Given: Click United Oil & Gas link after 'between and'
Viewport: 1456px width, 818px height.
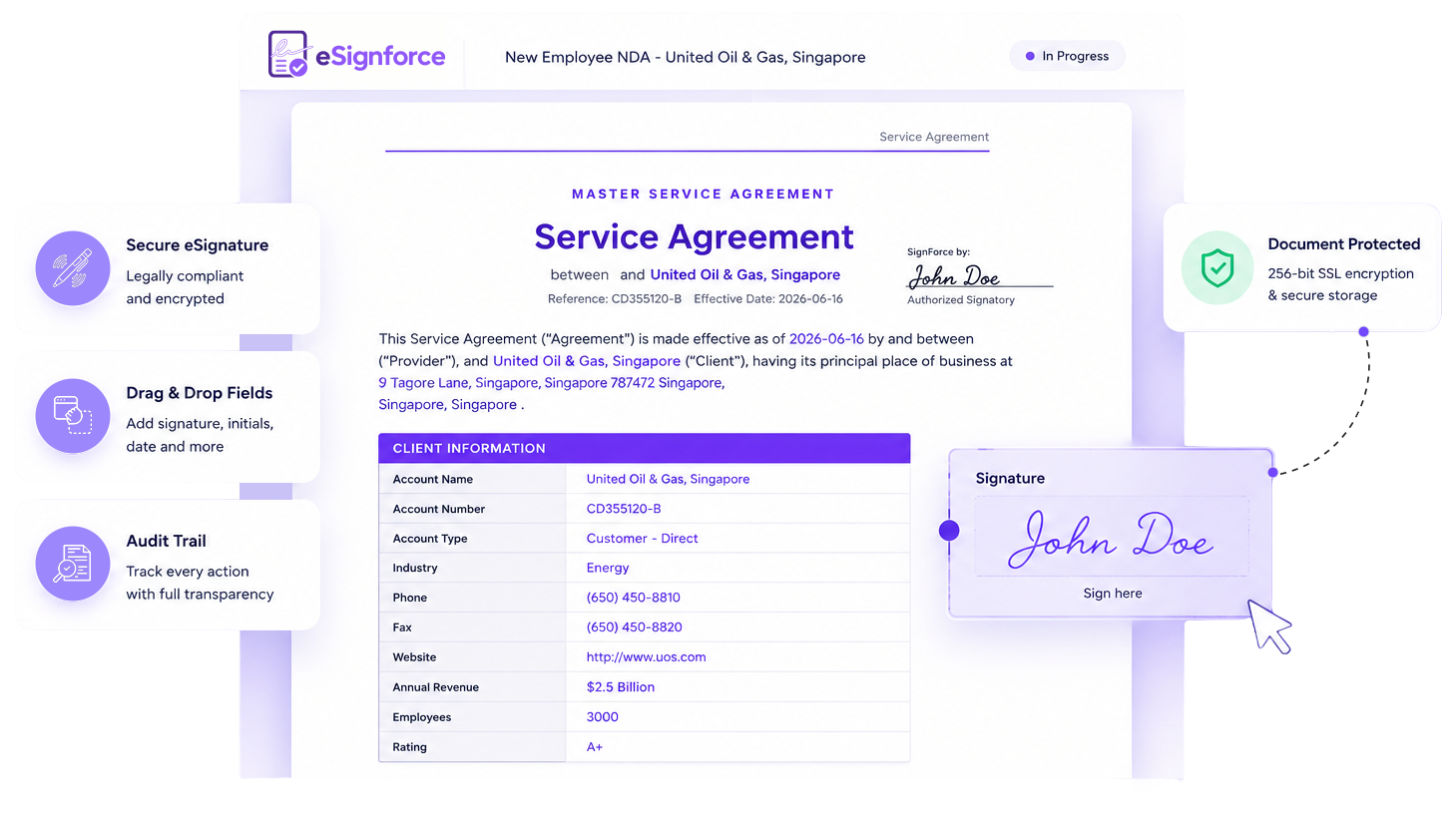Looking at the screenshot, I should click(744, 275).
